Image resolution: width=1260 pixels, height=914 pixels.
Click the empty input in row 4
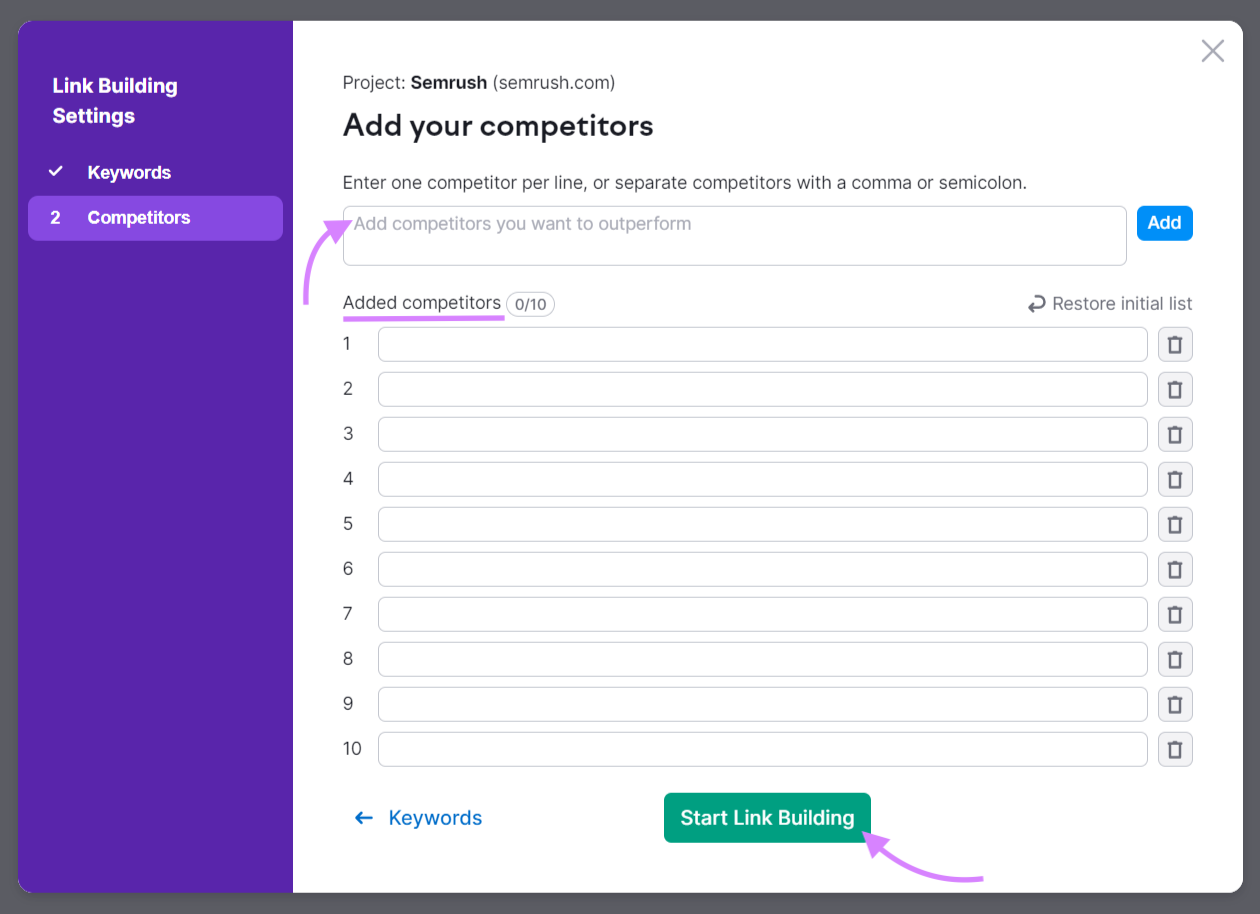pyautogui.click(x=762, y=479)
